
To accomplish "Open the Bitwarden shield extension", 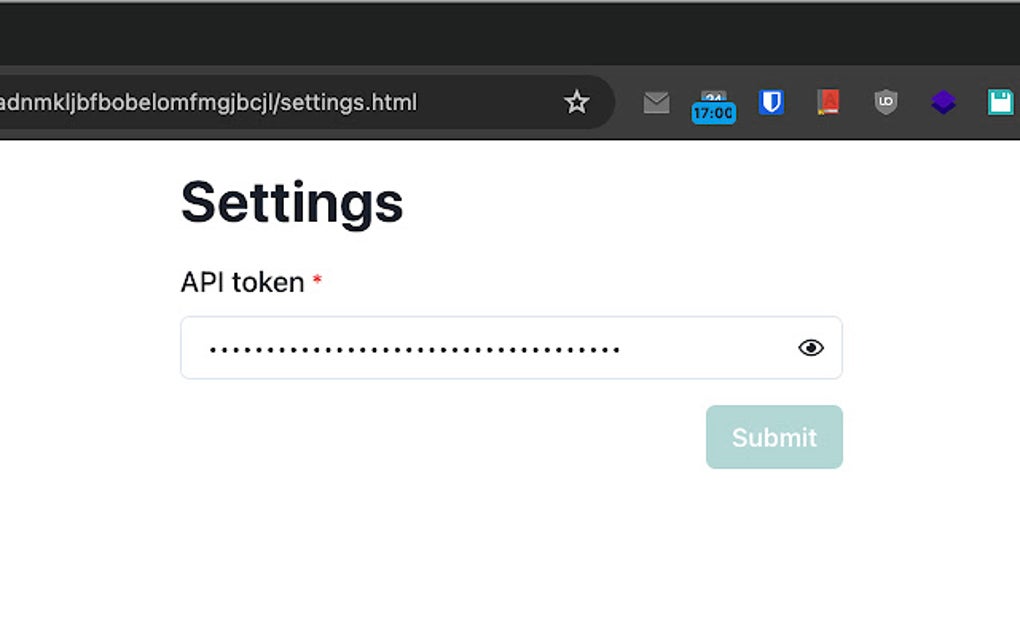I will pos(771,102).
